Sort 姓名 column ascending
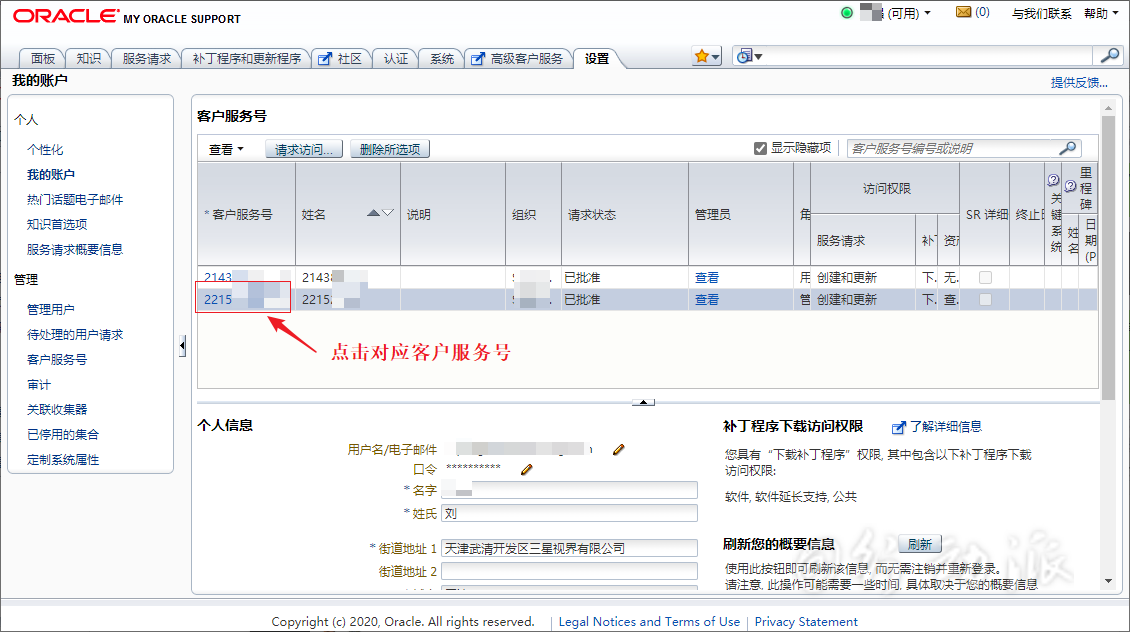This screenshot has width=1130, height=632. (x=373, y=213)
